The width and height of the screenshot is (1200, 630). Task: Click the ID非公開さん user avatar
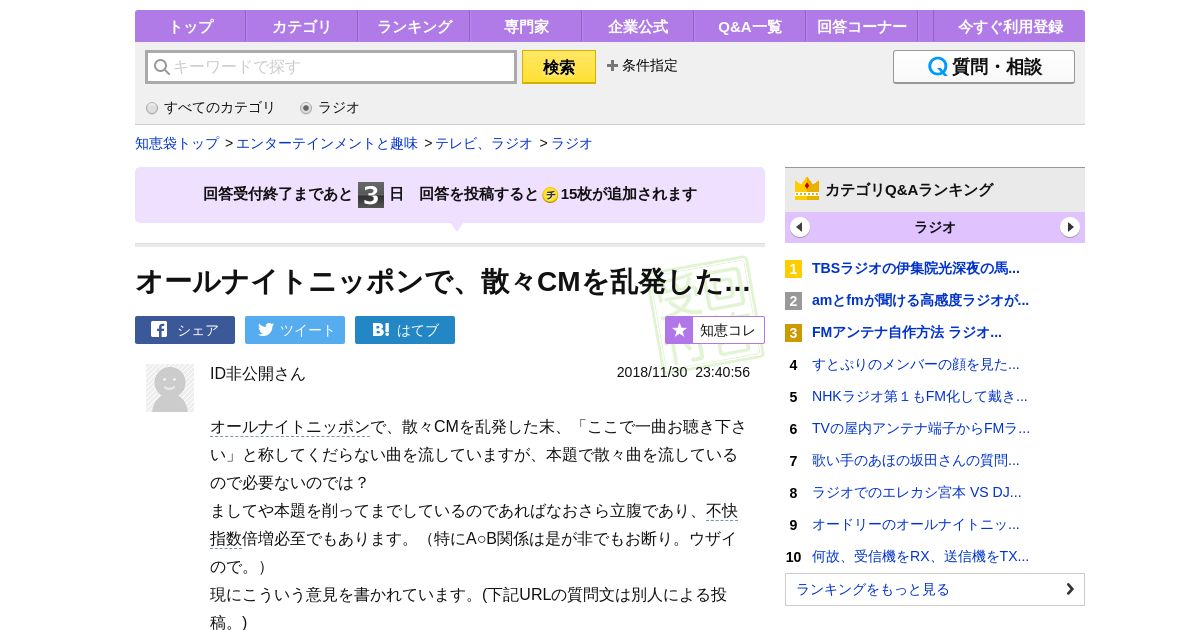(x=170, y=388)
